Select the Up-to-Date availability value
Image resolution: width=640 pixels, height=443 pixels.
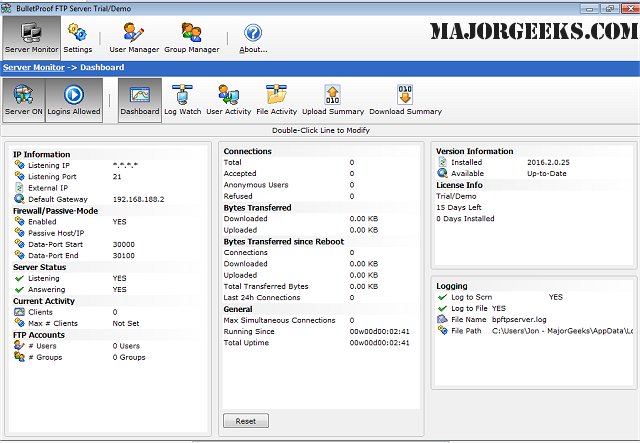pos(547,173)
